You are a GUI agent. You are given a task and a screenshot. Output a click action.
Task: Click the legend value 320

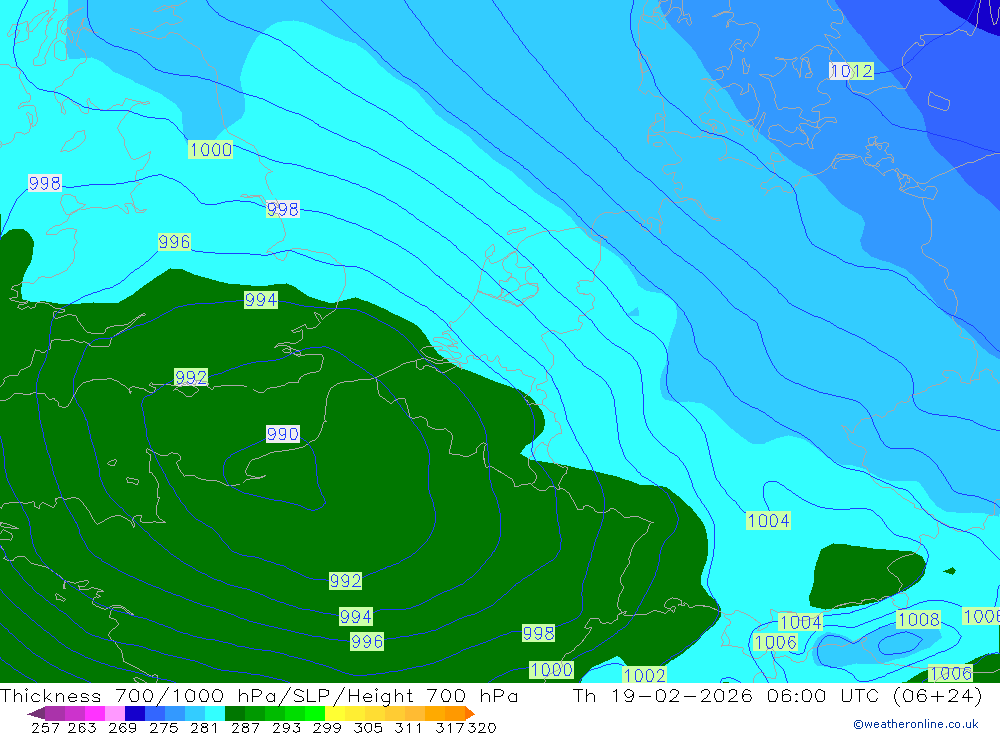point(482,728)
